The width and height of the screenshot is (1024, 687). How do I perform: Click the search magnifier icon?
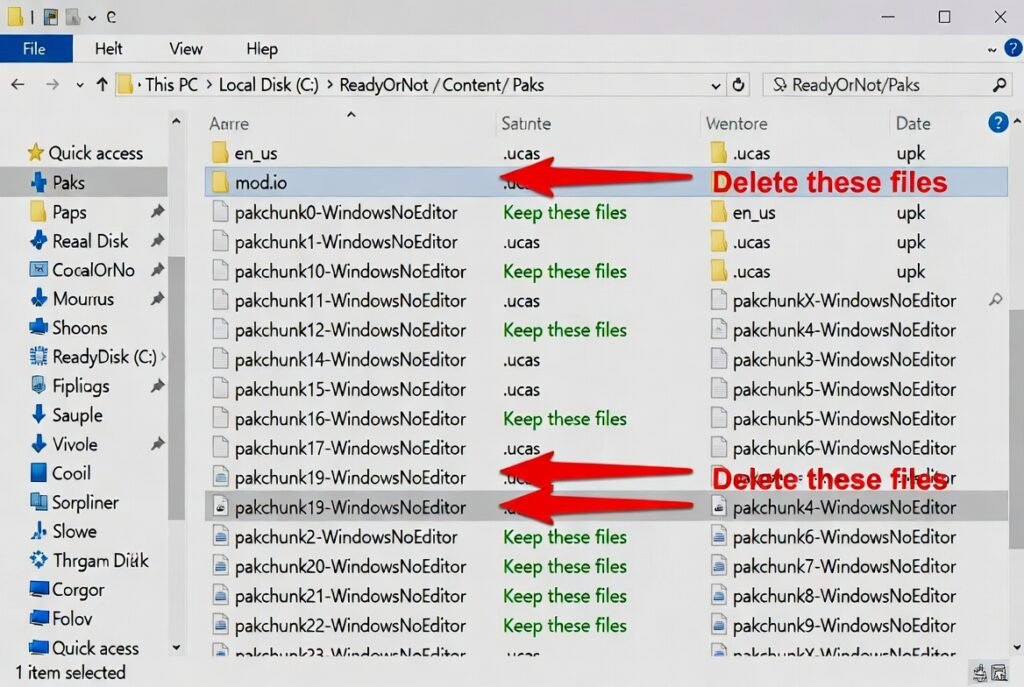click(x=998, y=85)
